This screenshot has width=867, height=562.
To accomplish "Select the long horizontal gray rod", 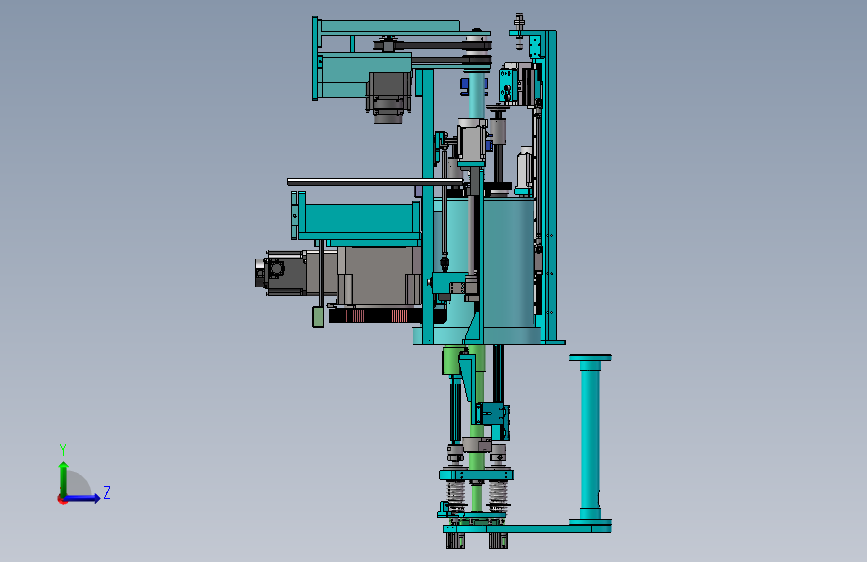I will (375, 182).
